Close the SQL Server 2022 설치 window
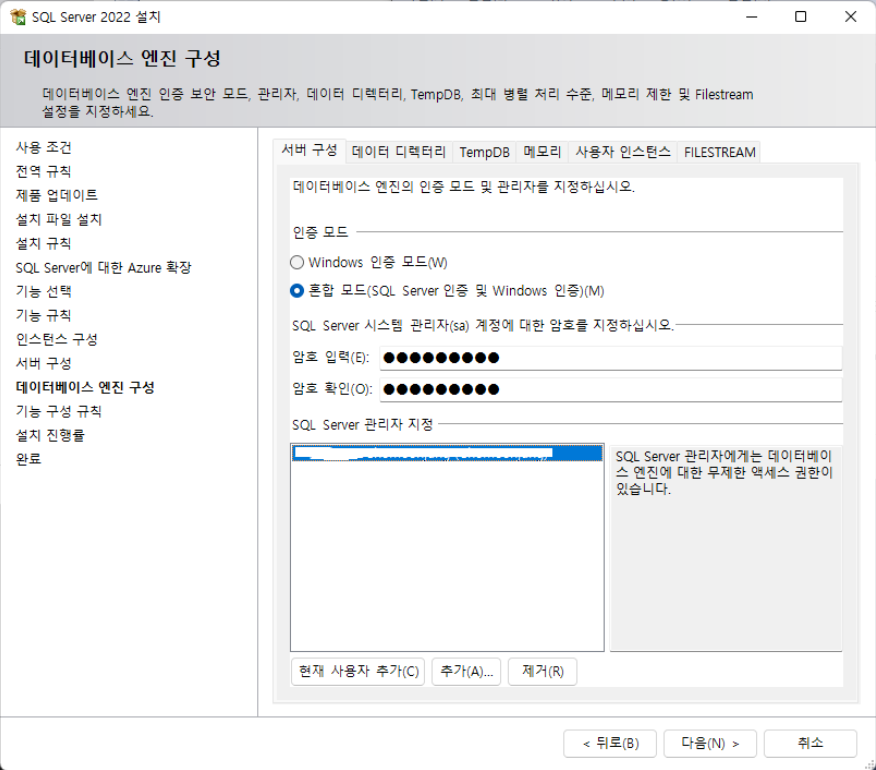This screenshot has width=876, height=770. click(850, 17)
